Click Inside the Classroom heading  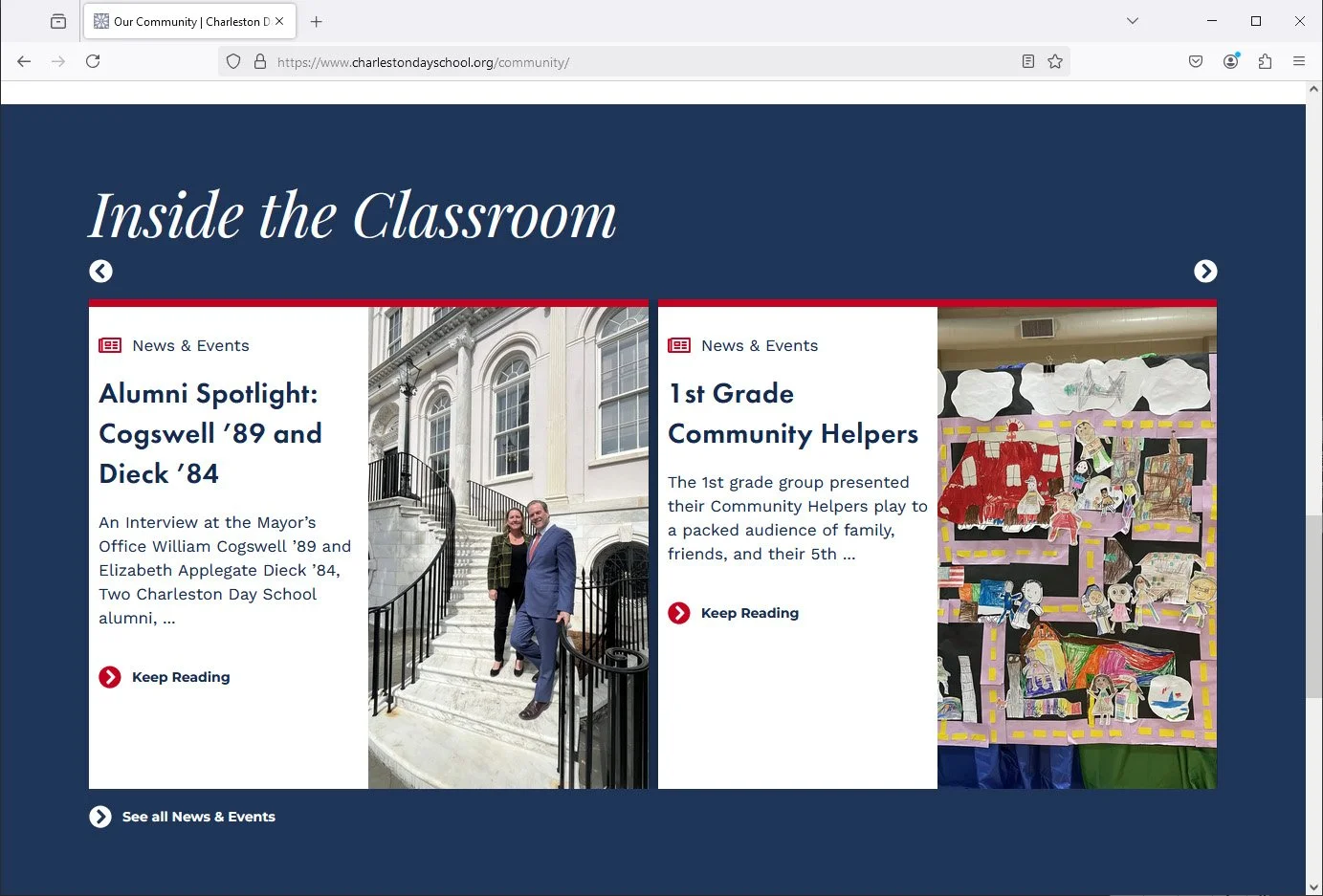click(x=353, y=216)
